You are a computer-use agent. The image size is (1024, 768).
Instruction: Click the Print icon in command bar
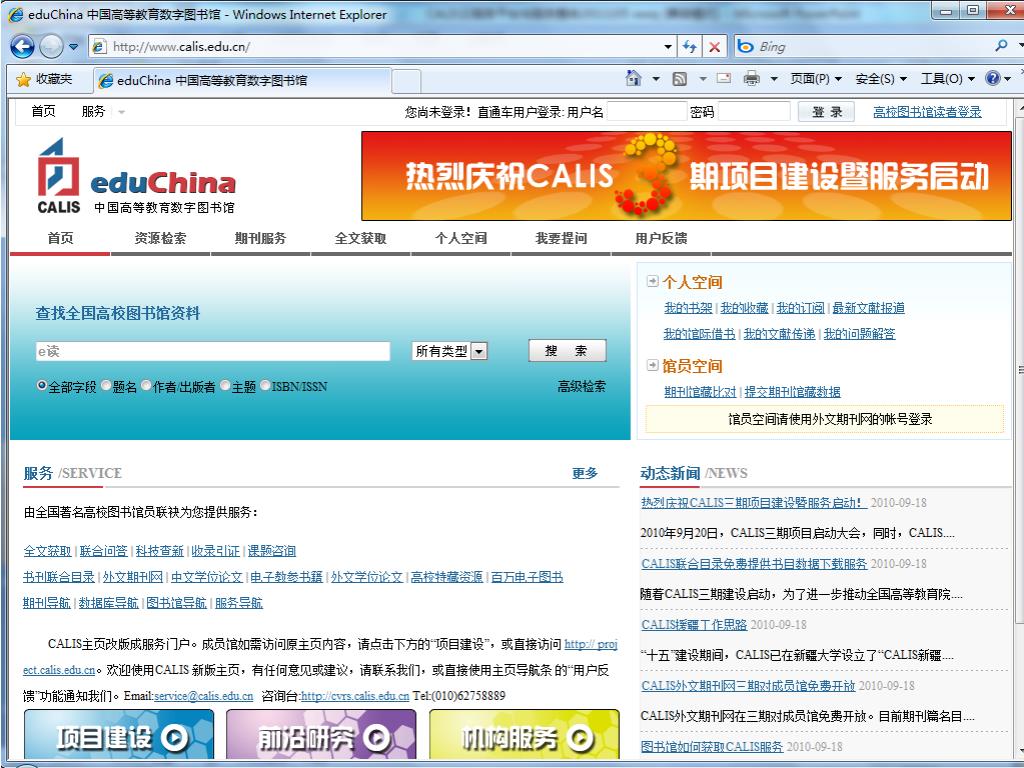pos(752,78)
